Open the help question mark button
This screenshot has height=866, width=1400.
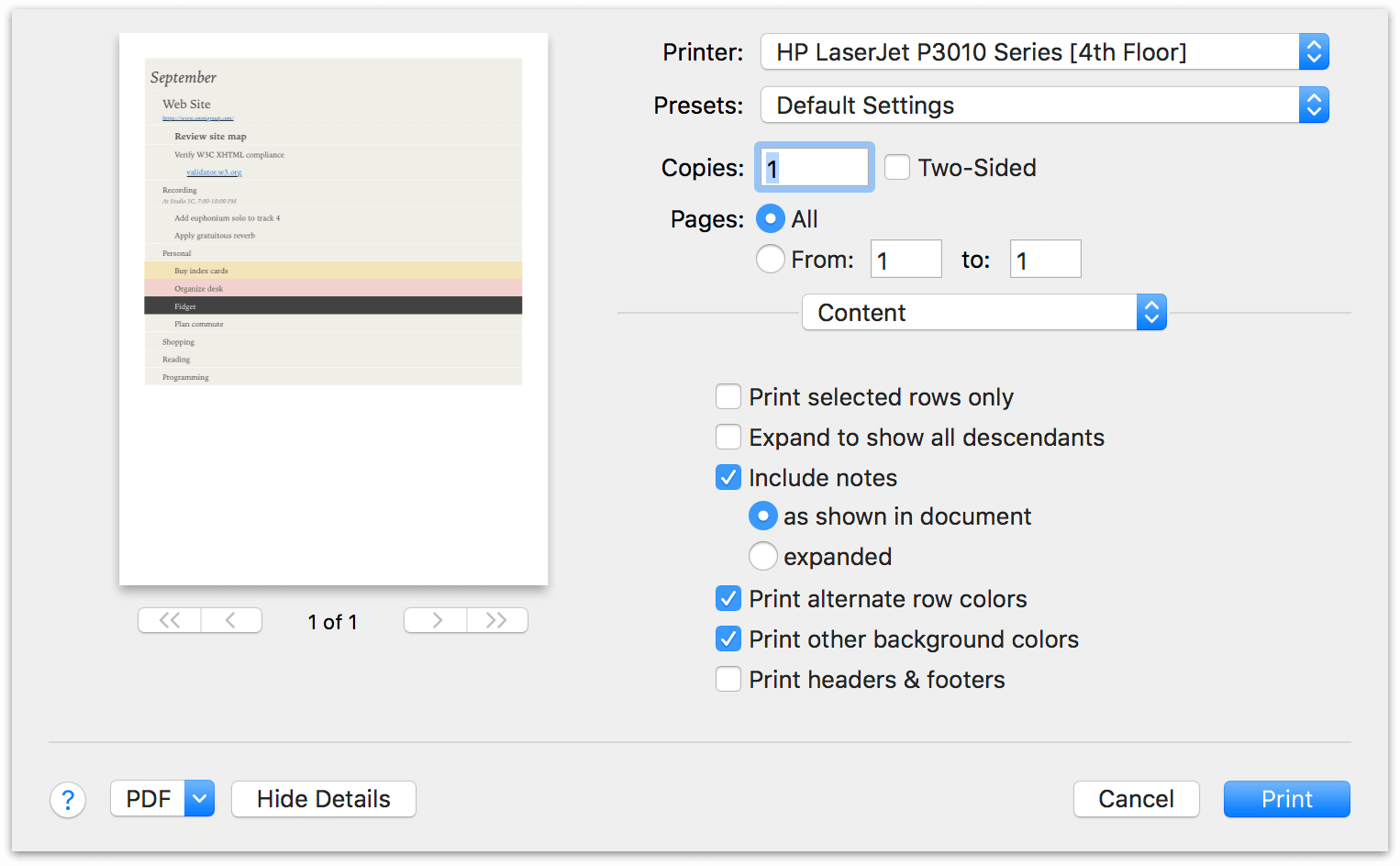(68, 800)
